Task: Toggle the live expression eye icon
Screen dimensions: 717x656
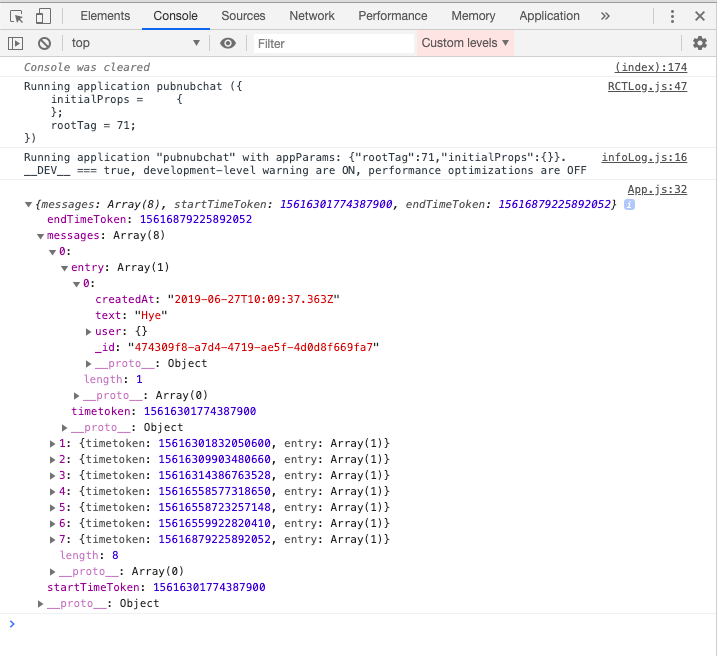Action: tap(228, 43)
